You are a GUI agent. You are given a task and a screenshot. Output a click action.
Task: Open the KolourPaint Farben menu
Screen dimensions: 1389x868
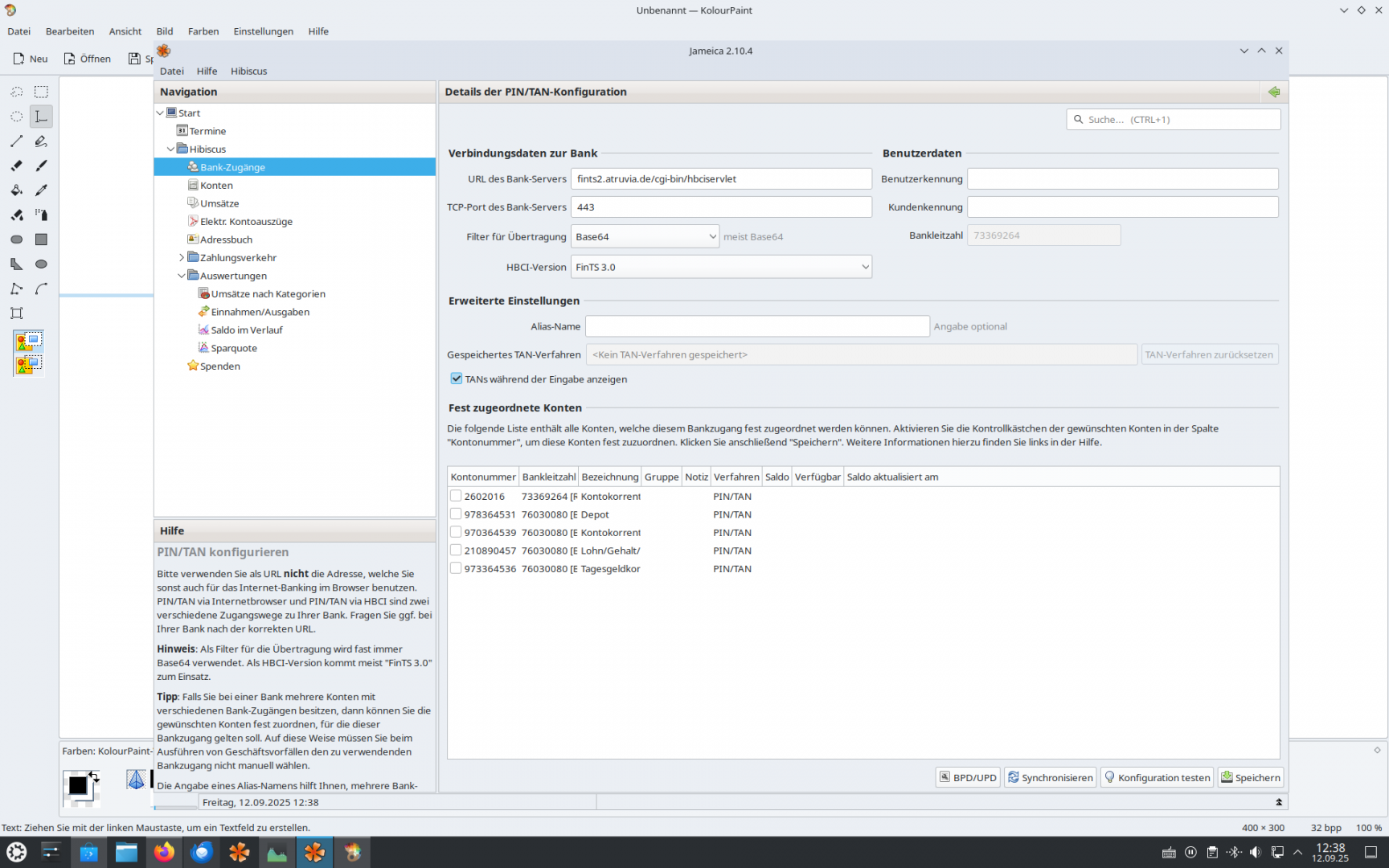tap(203, 31)
